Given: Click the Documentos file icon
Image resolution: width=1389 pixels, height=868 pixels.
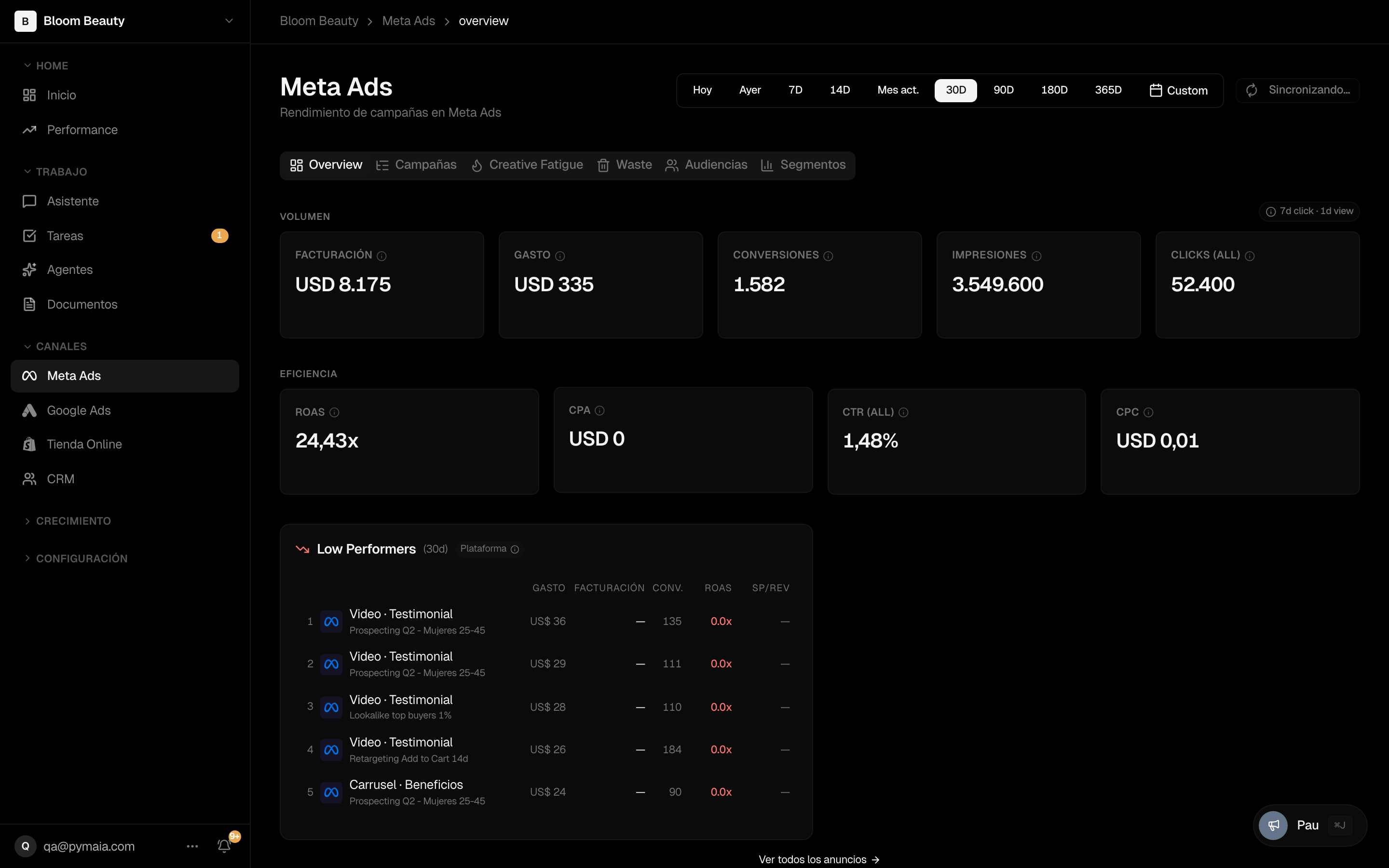Looking at the screenshot, I should pos(29,304).
